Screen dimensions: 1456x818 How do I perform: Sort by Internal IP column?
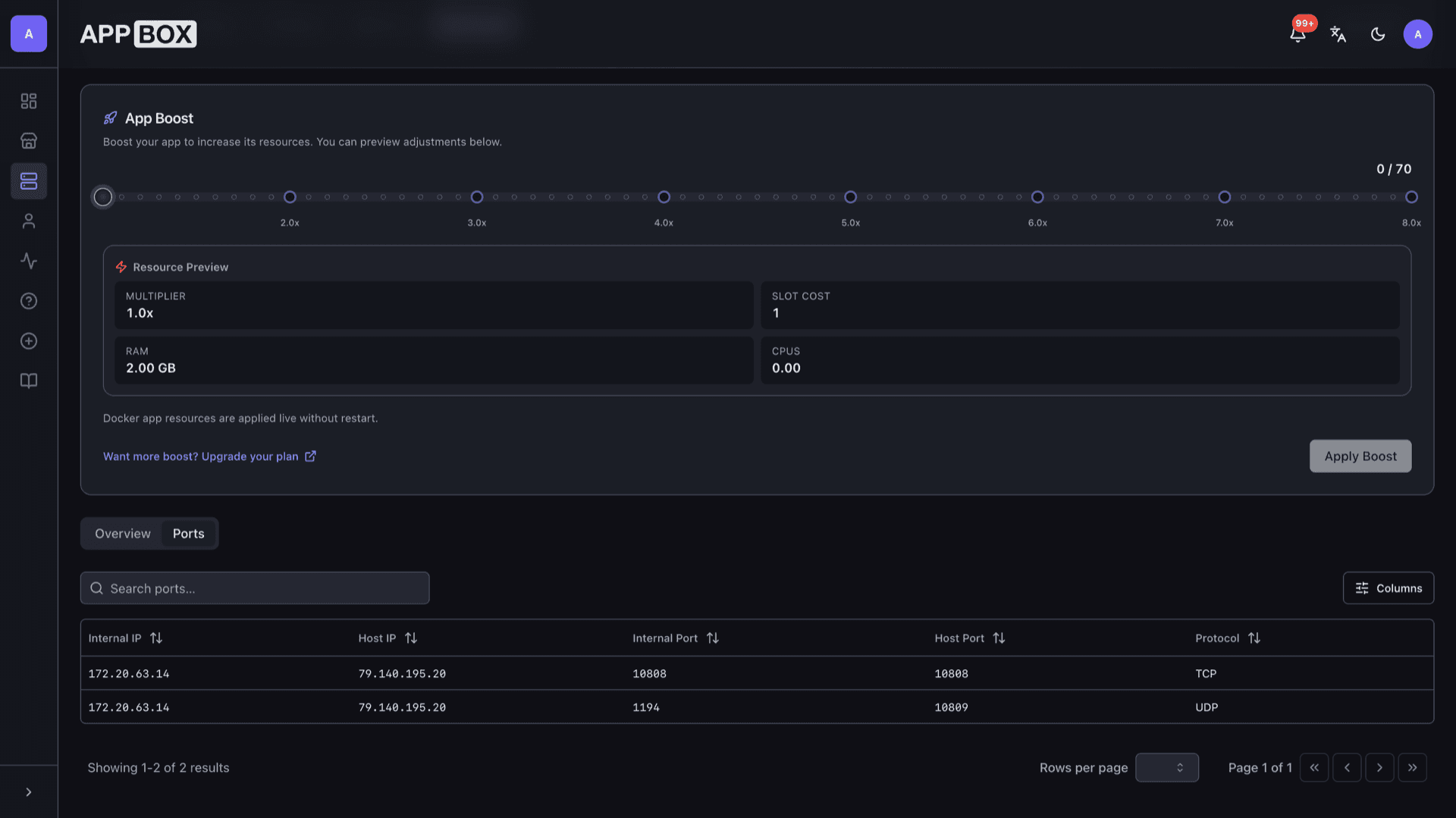pyautogui.click(x=125, y=638)
